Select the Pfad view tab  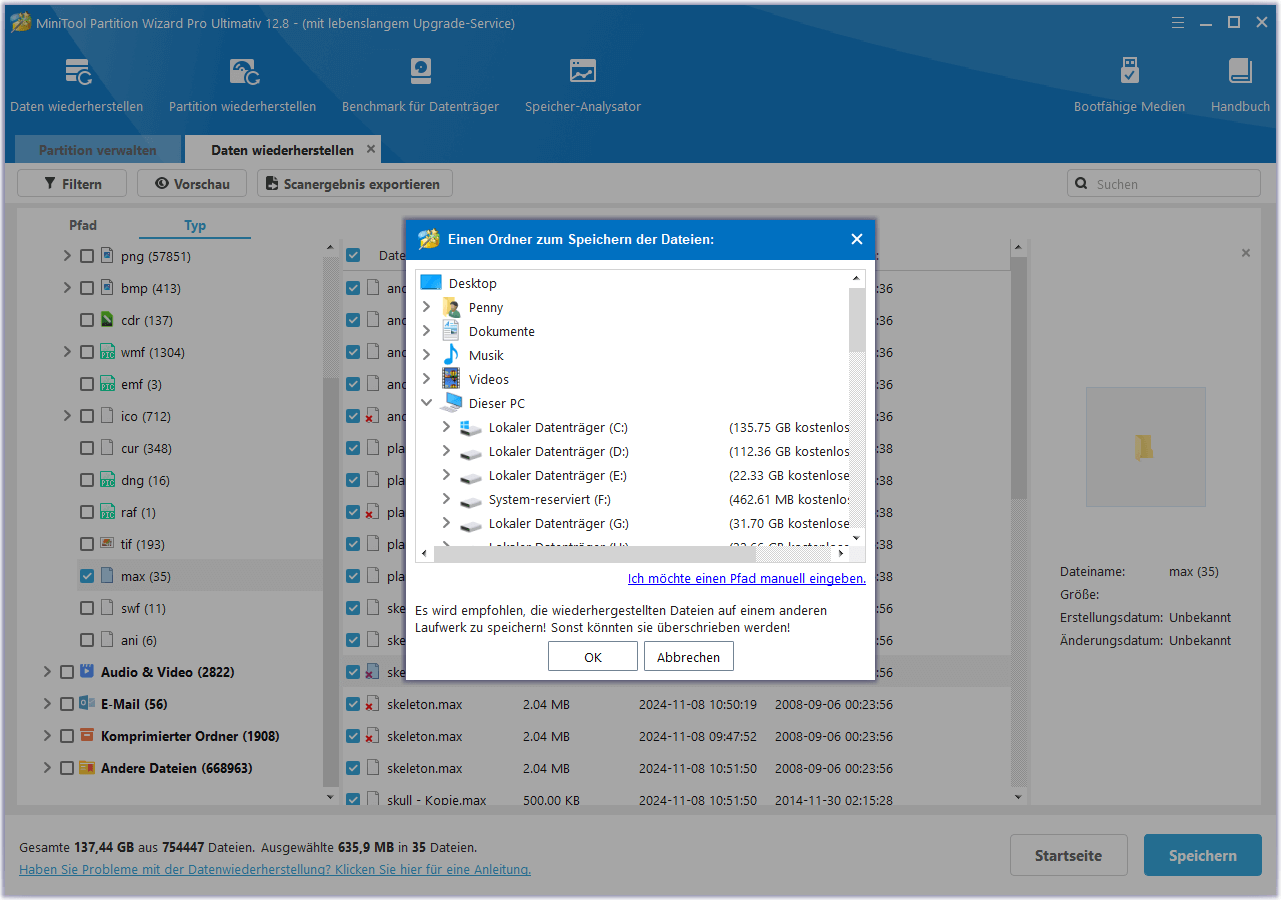pyautogui.click(x=83, y=225)
